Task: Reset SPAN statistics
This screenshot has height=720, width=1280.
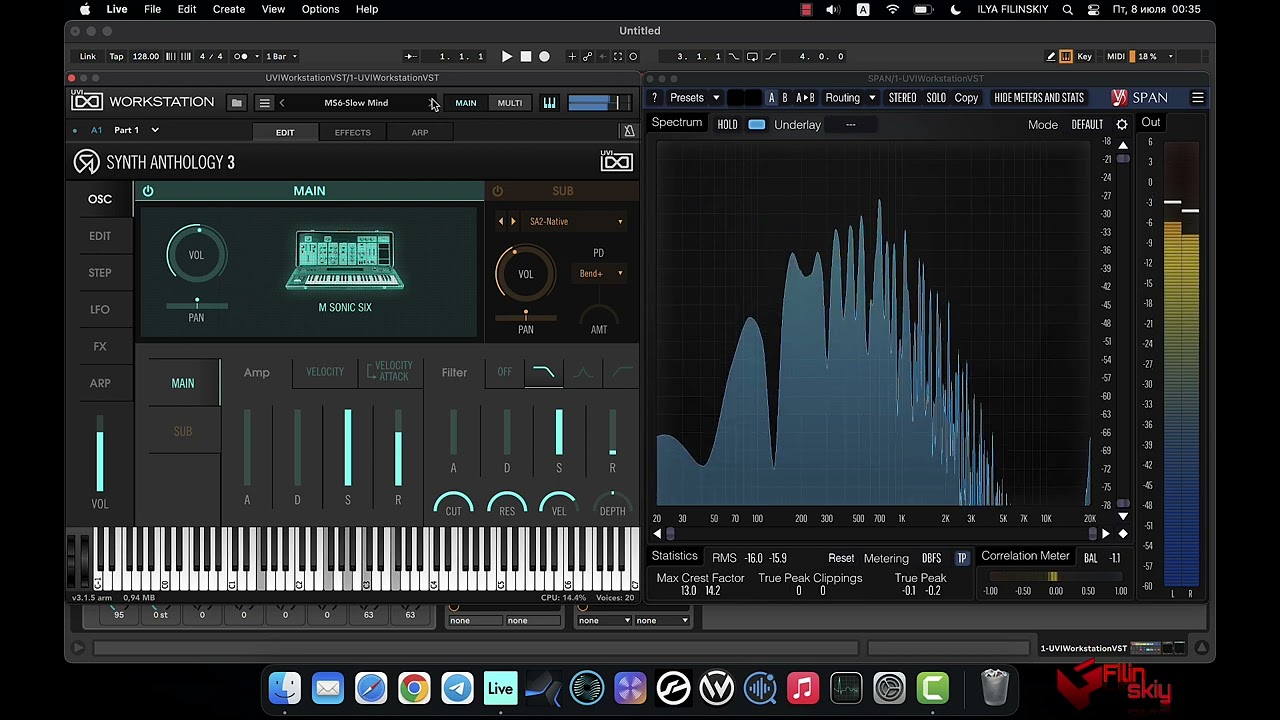Action: pyautogui.click(x=841, y=558)
